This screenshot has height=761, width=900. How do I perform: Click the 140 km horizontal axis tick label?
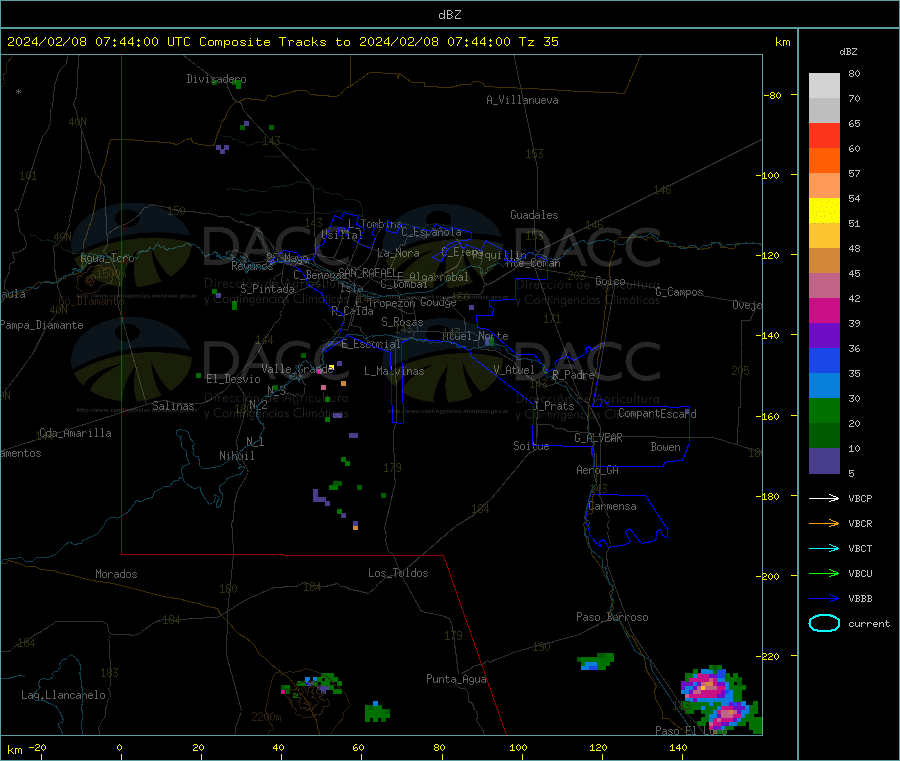tap(678, 748)
